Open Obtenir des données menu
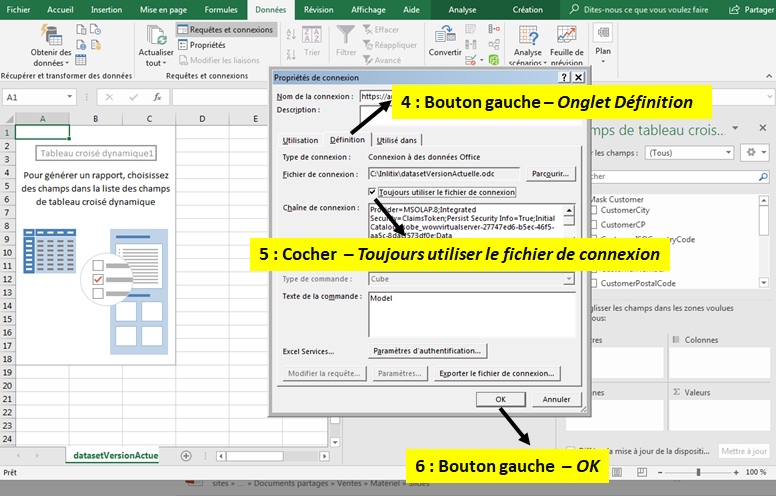The width and height of the screenshot is (776, 496). (x=51, y=46)
